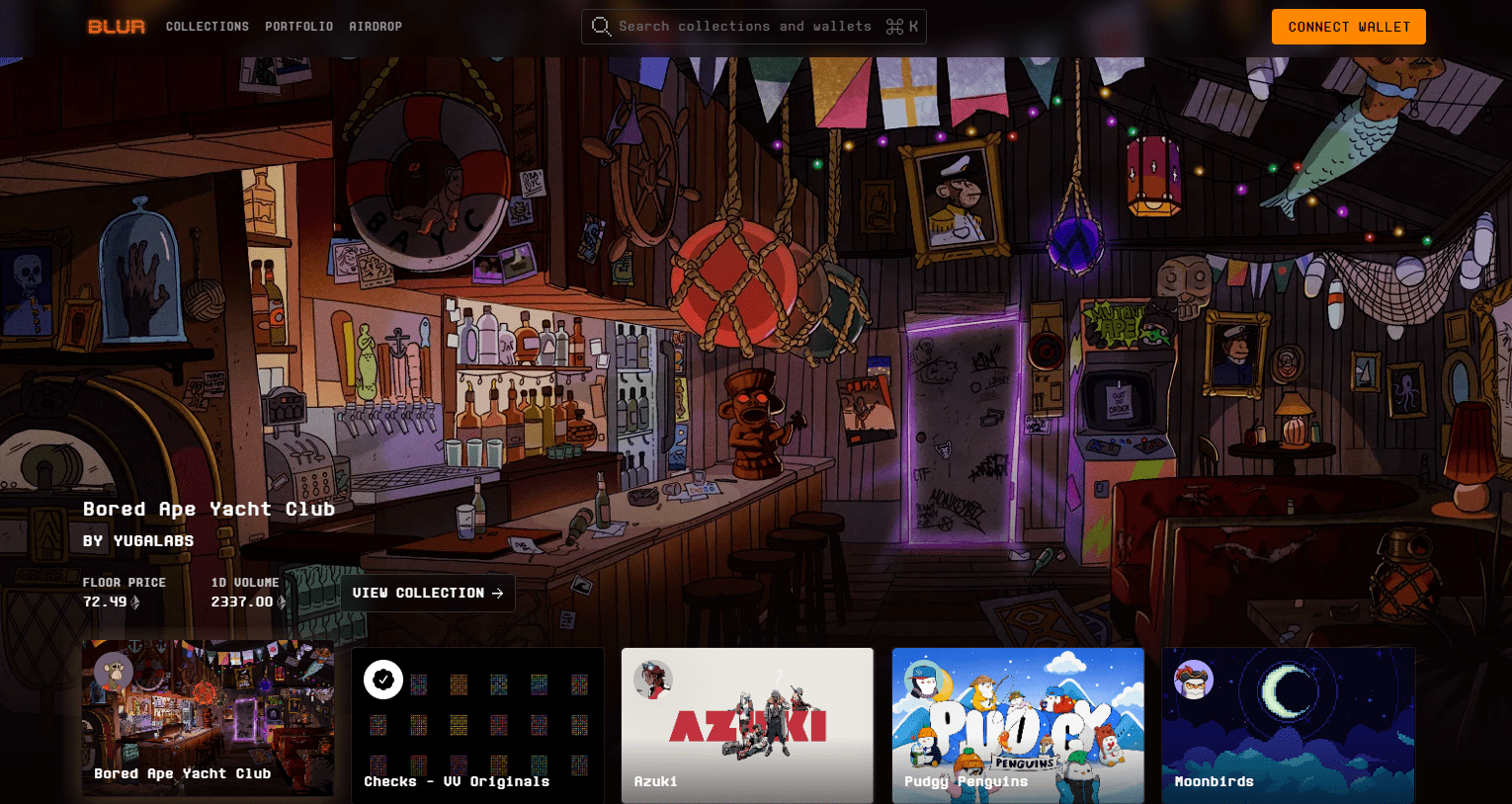Click the arrow icon in View Collection
Screen dimensions: 1512x804
[497, 593]
